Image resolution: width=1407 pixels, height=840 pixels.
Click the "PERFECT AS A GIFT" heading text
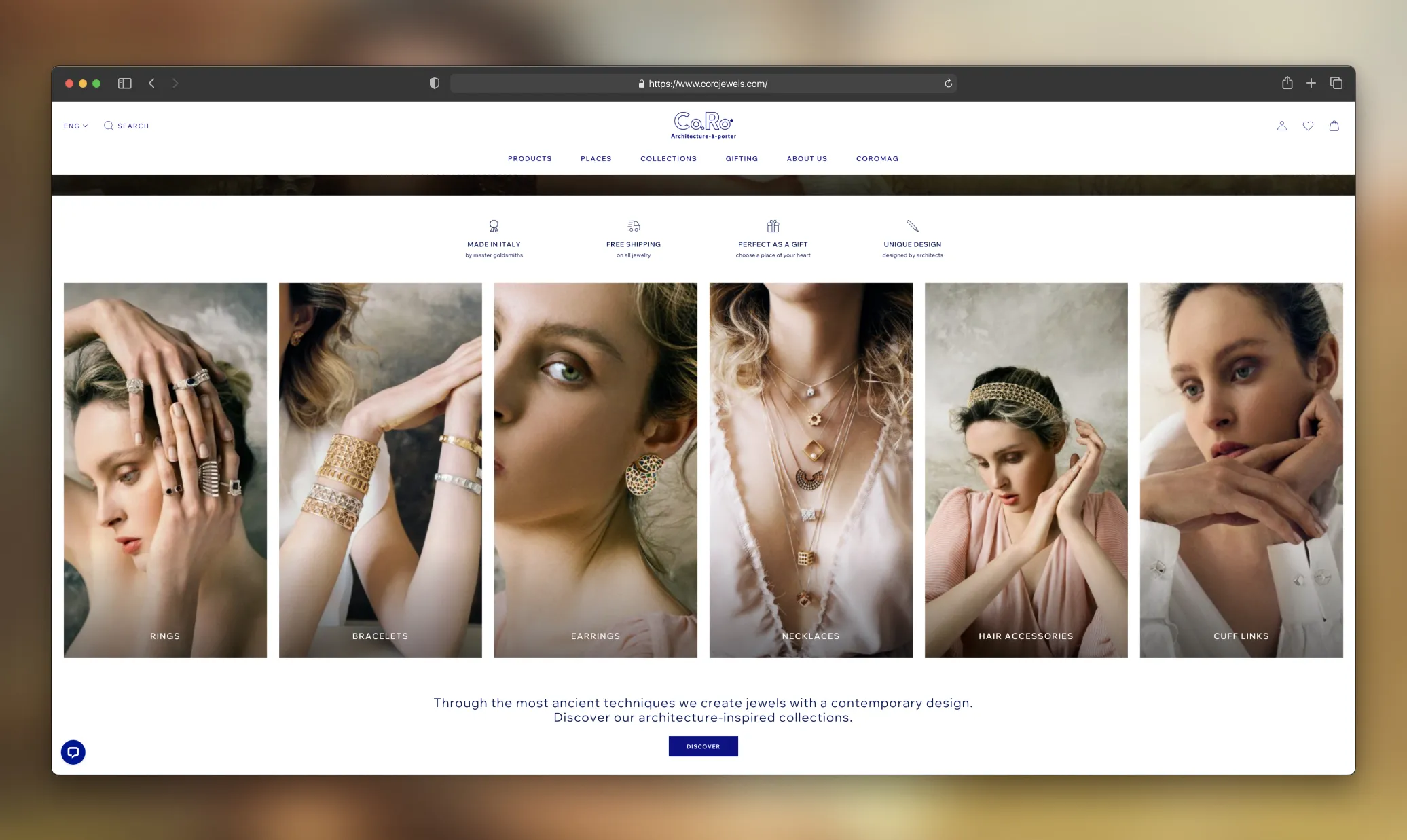773,244
